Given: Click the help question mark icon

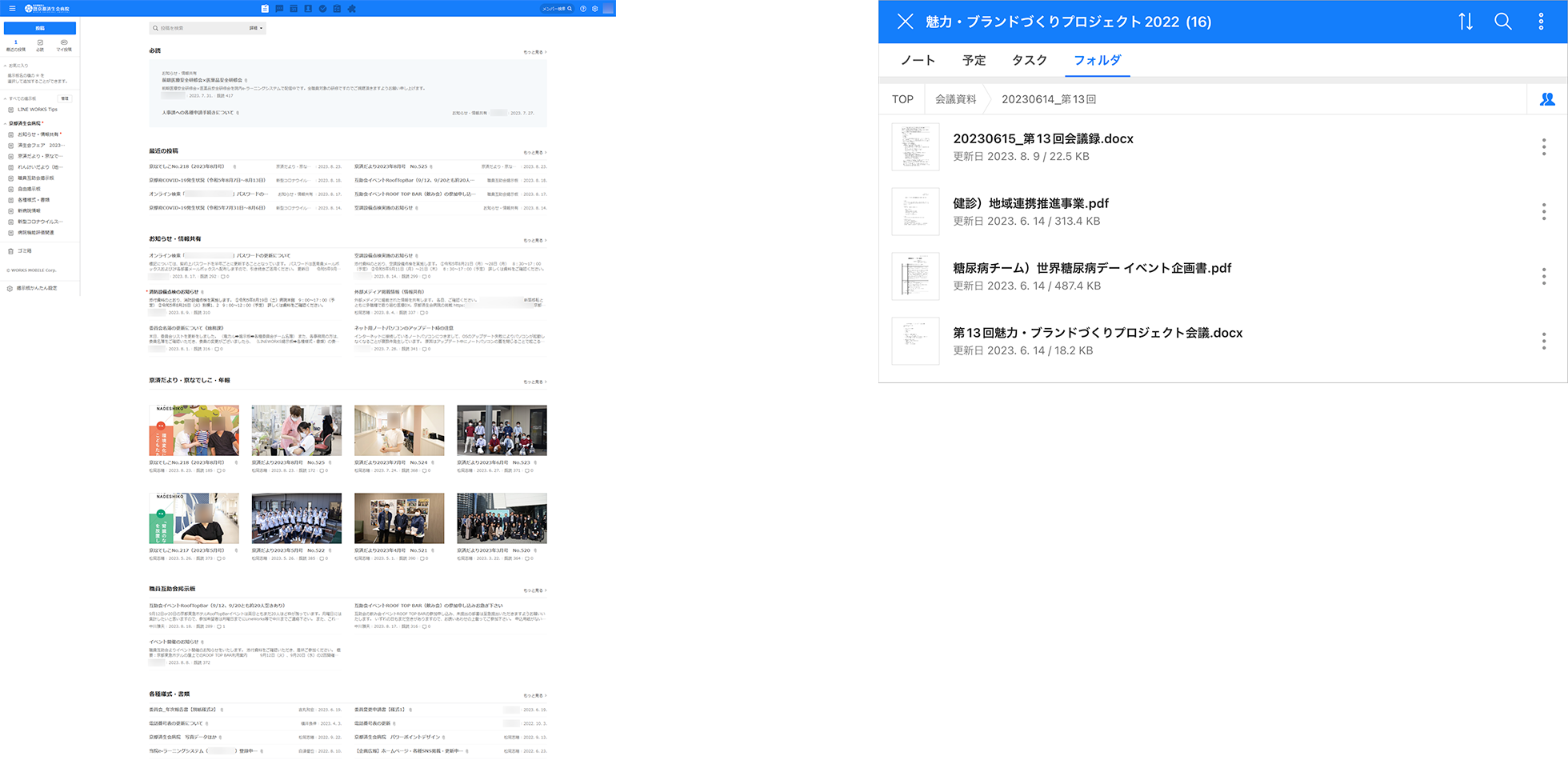Looking at the screenshot, I should pos(583,9).
